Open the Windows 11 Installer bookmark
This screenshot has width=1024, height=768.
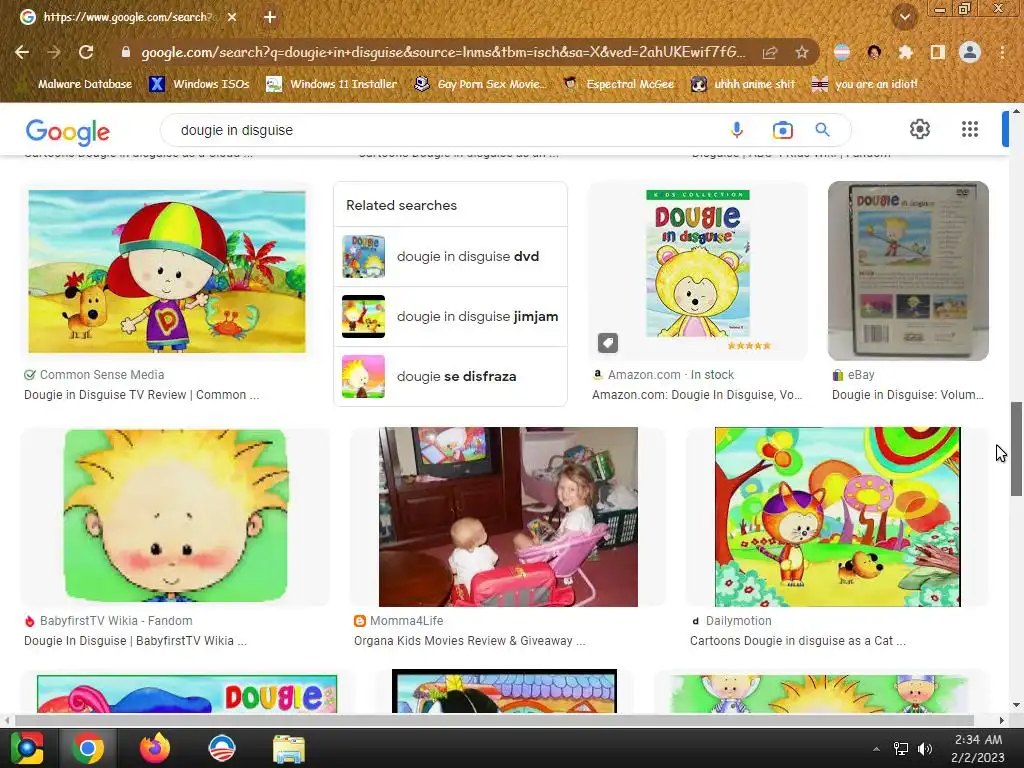332,84
